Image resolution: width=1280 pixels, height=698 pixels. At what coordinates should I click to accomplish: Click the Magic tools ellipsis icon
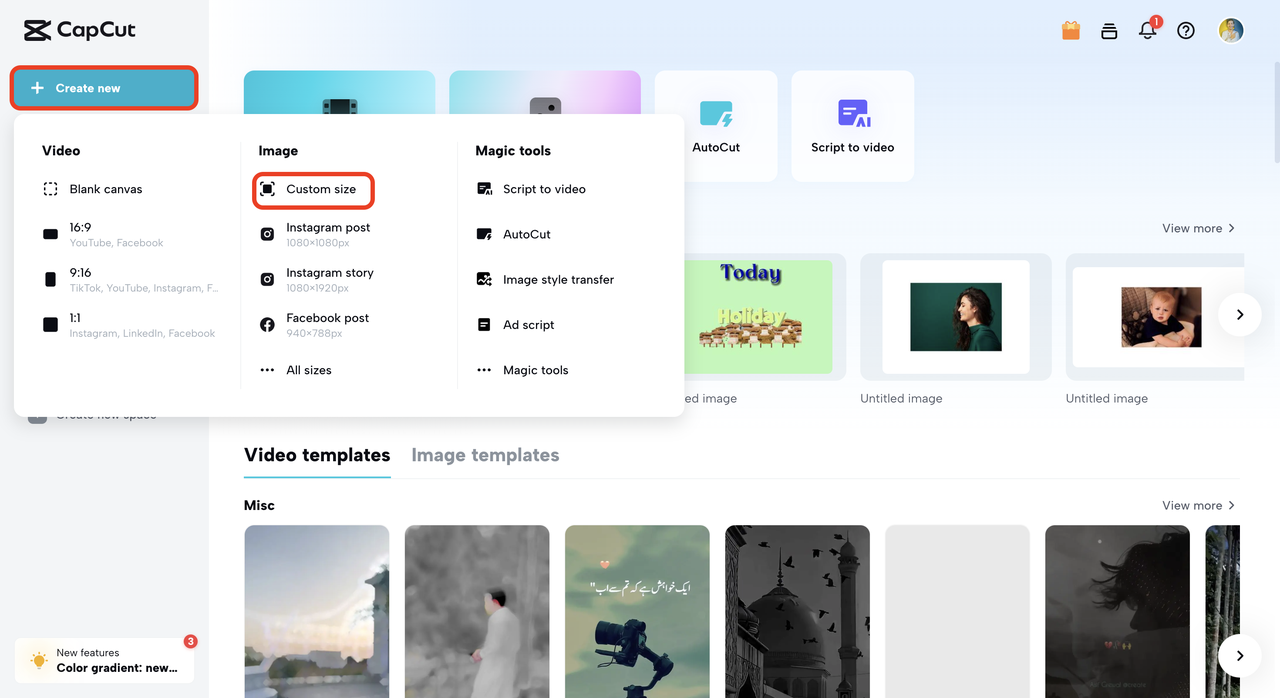pos(484,370)
